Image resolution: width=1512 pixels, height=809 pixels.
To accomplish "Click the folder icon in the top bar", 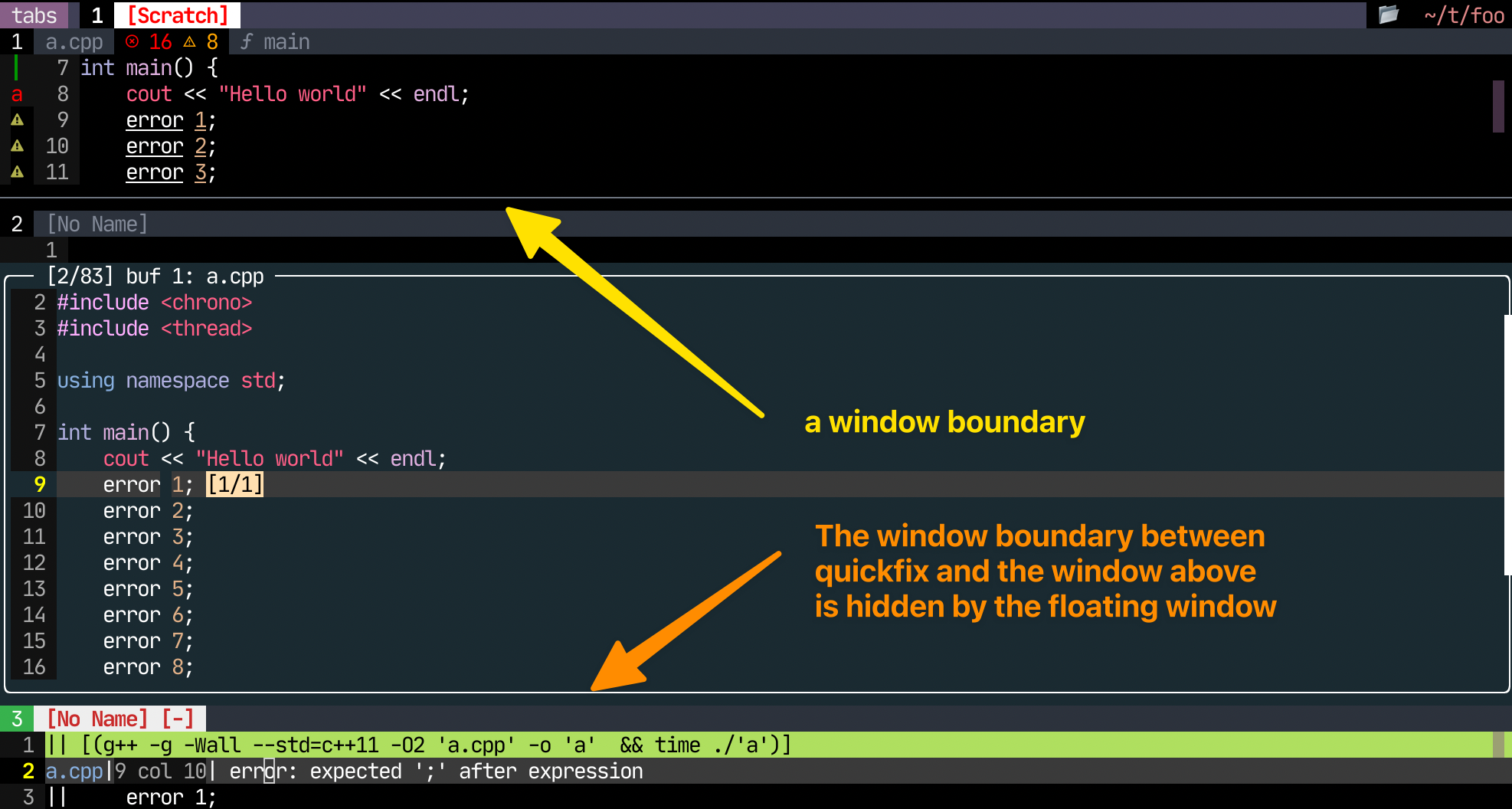I will click(1389, 15).
